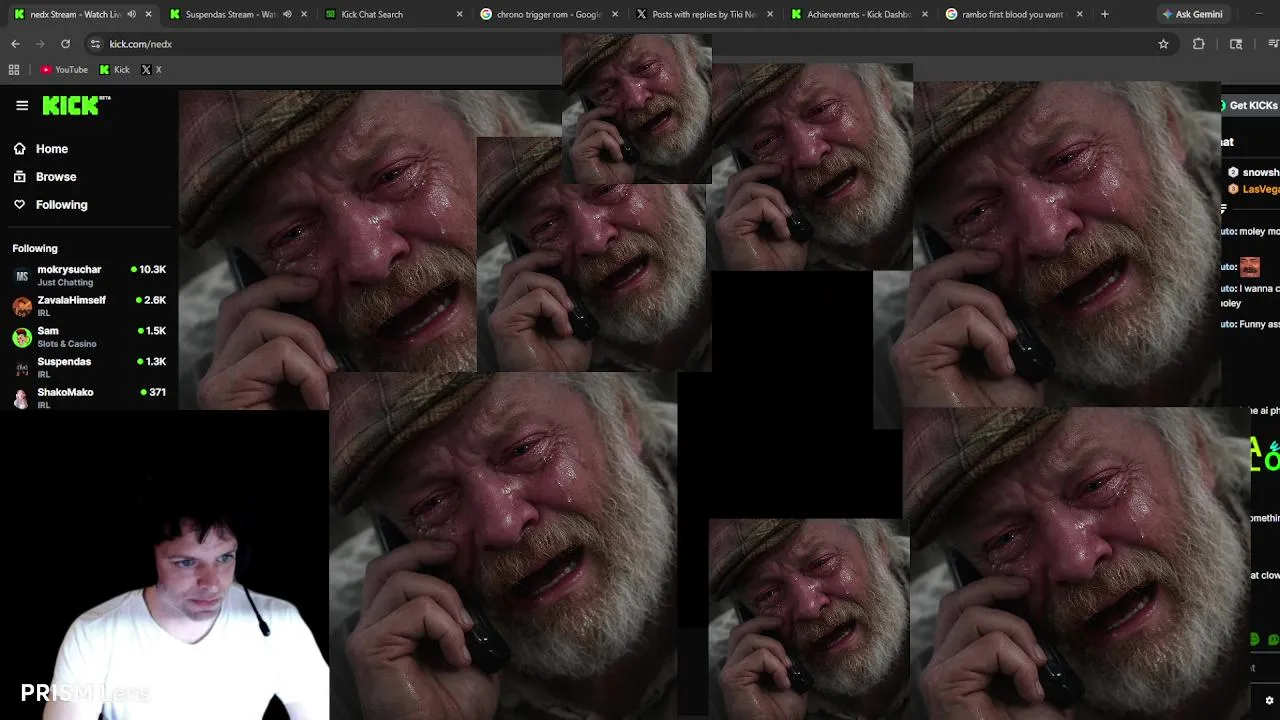
Task: Click the Get KICKs button
Action: click(x=1250, y=105)
